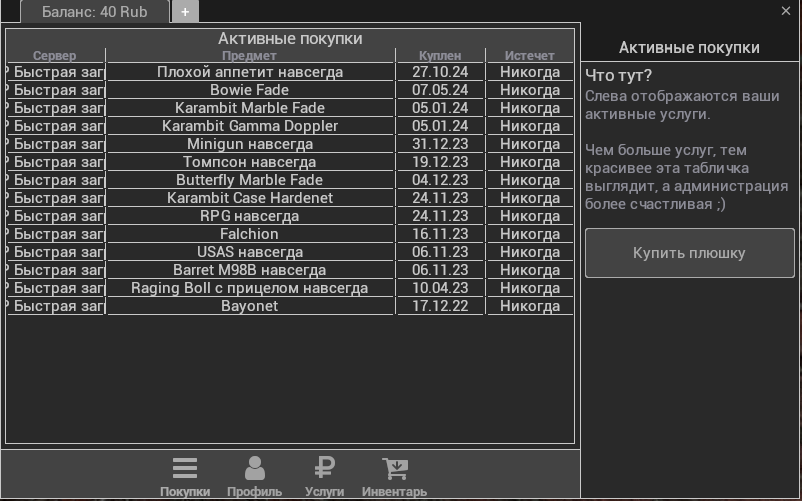Open the Профиль section with person icon
802x501 pixels.
point(254,476)
